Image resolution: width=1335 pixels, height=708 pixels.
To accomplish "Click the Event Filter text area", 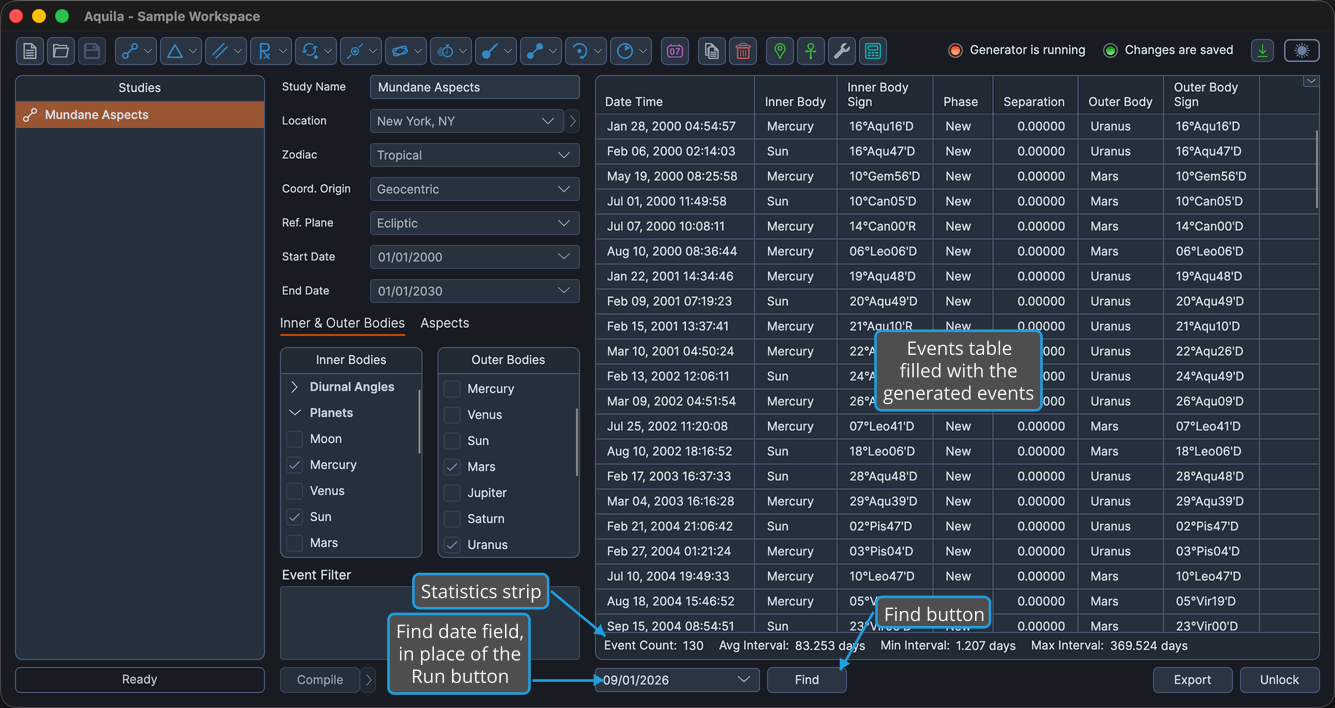I will [430, 623].
